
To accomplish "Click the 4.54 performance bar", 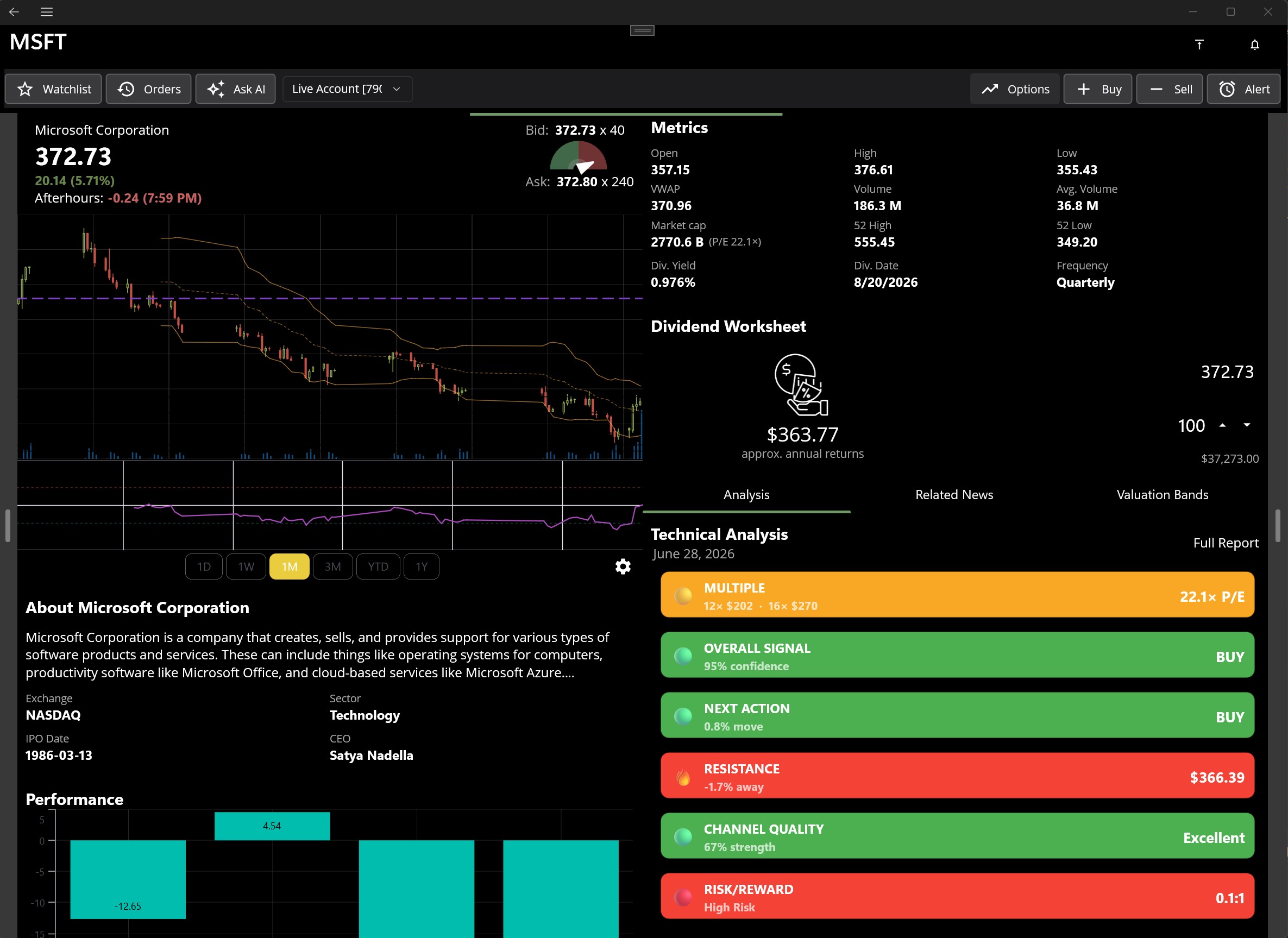I will point(272,826).
